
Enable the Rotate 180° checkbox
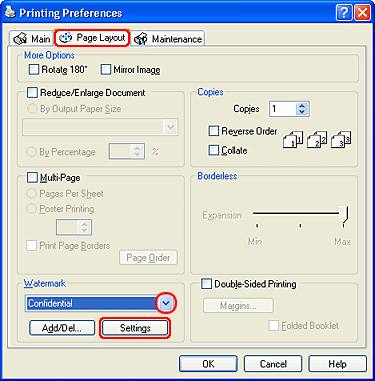34,70
